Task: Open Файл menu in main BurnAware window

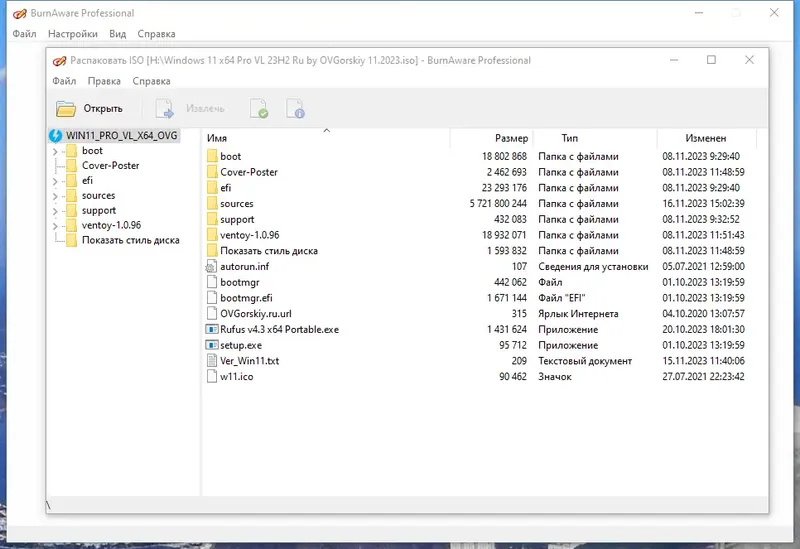Action: pos(24,34)
